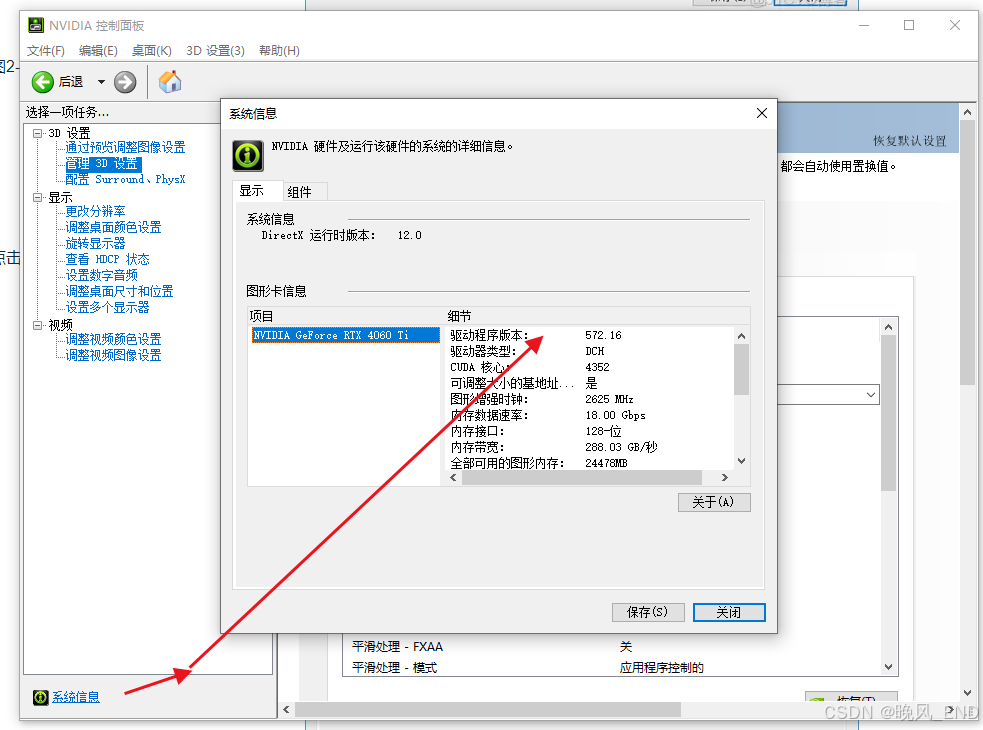Click details list scroll left arrow
The image size is (983, 730).
(454, 477)
